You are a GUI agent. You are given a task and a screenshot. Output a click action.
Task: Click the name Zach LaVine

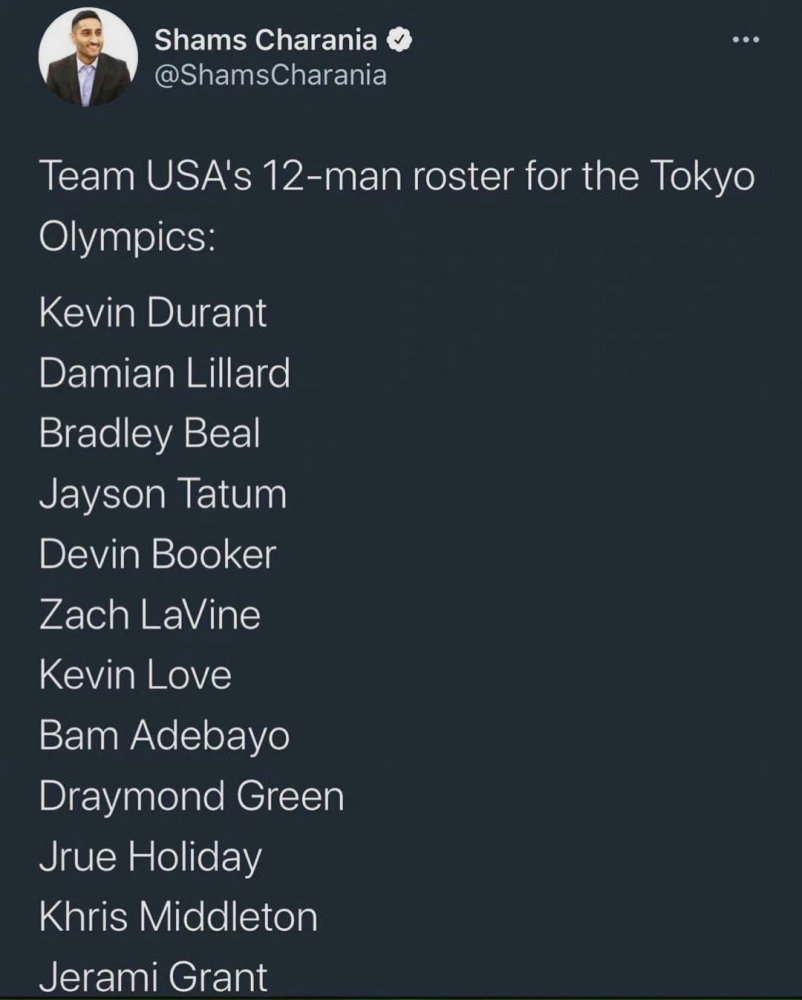(x=150, y=615)
